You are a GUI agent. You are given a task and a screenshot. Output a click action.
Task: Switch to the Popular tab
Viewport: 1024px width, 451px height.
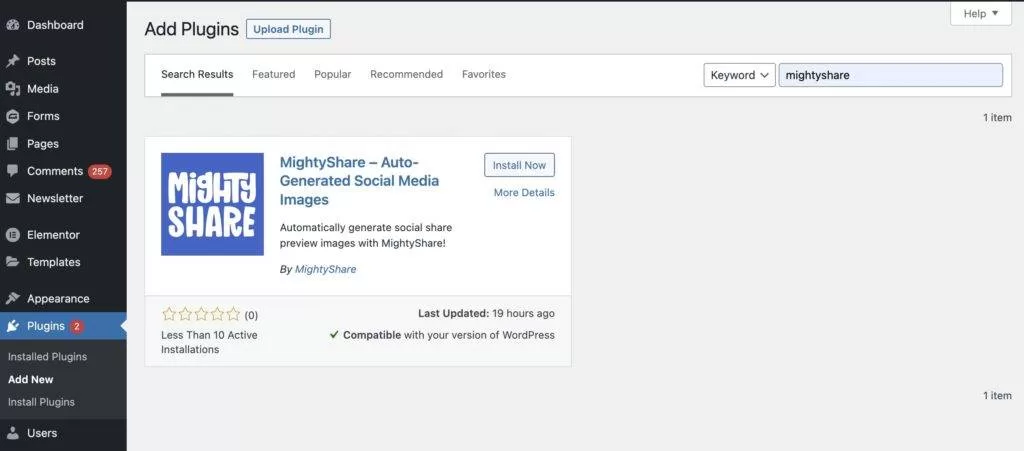coord(332,74)
